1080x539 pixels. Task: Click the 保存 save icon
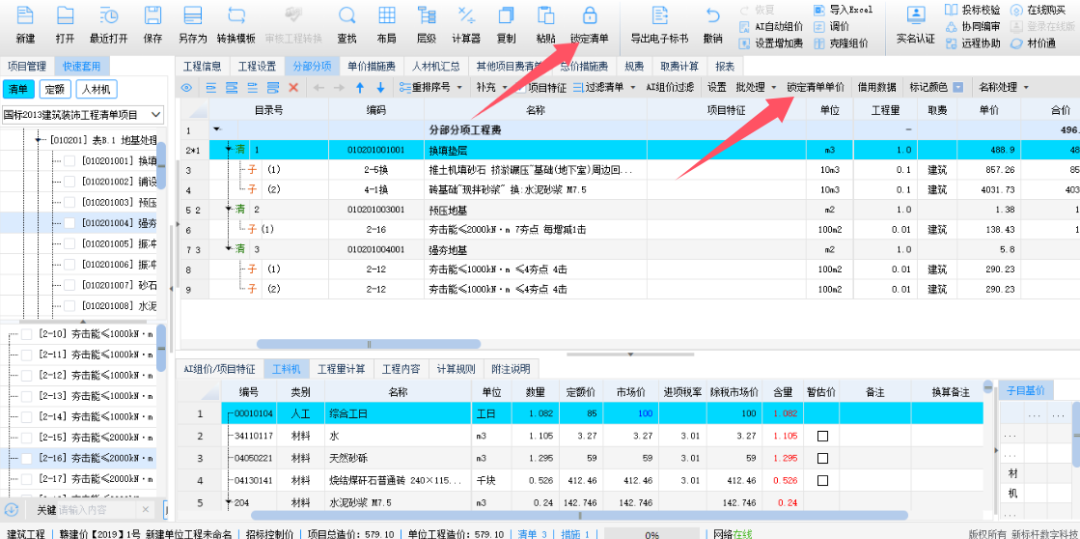pyautogui.click(x=152, y=17)
